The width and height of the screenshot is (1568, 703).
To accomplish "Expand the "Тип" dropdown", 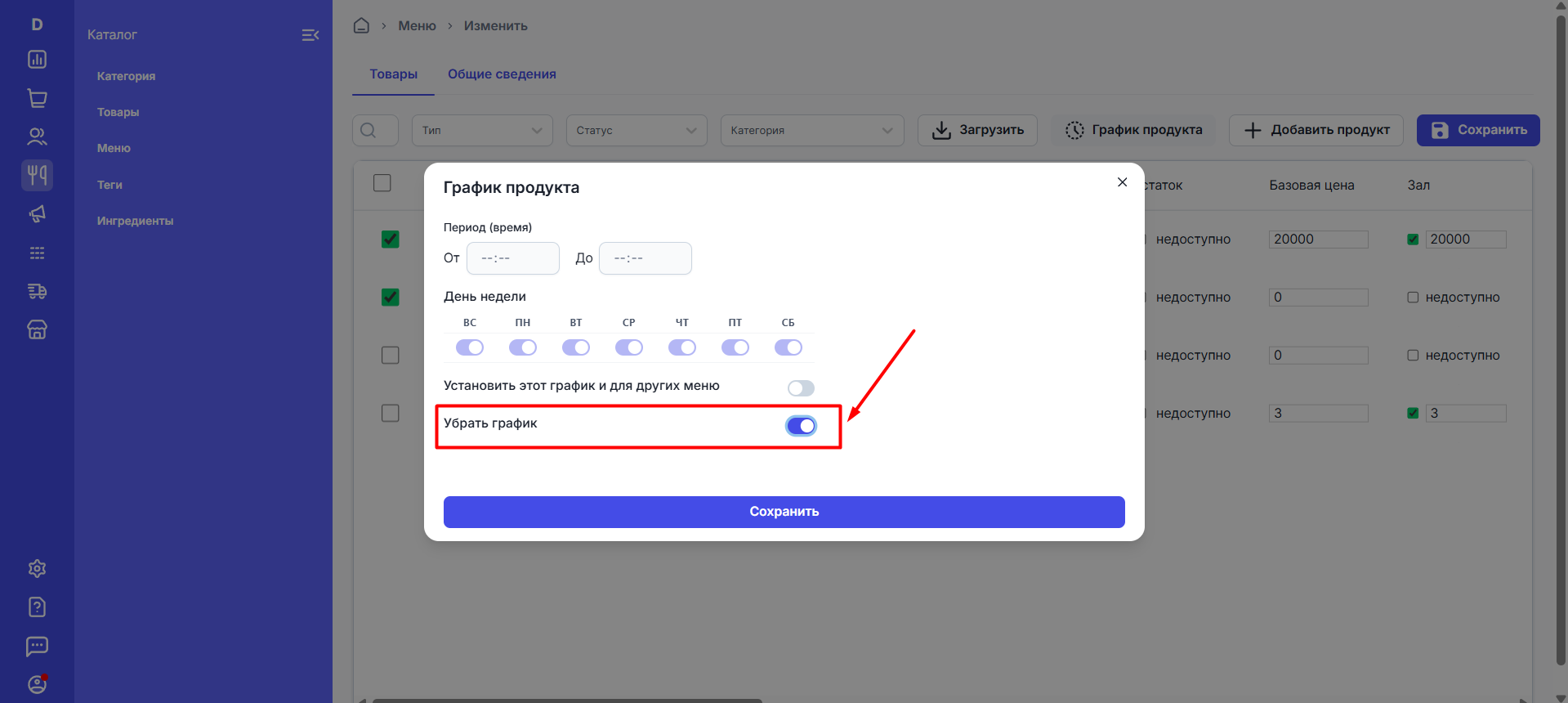I will click(x=482, y=131).
